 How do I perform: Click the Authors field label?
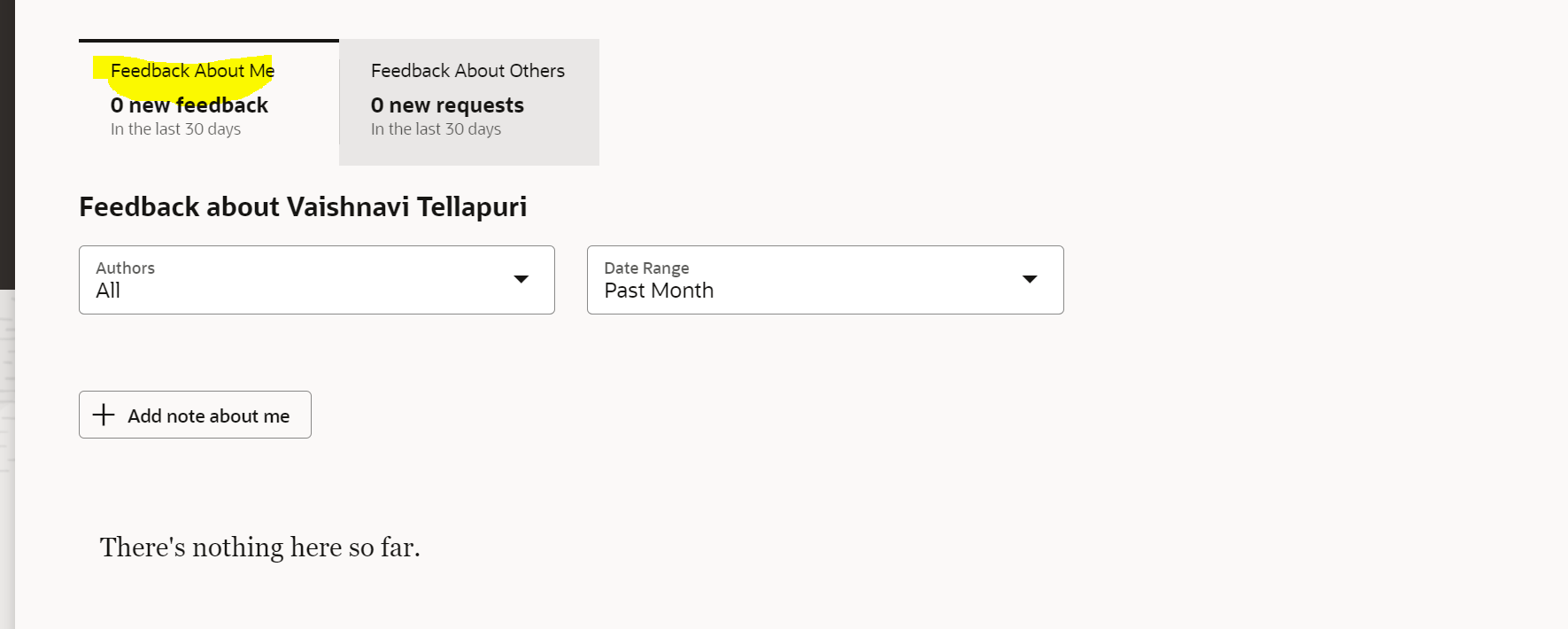point(125,268)
